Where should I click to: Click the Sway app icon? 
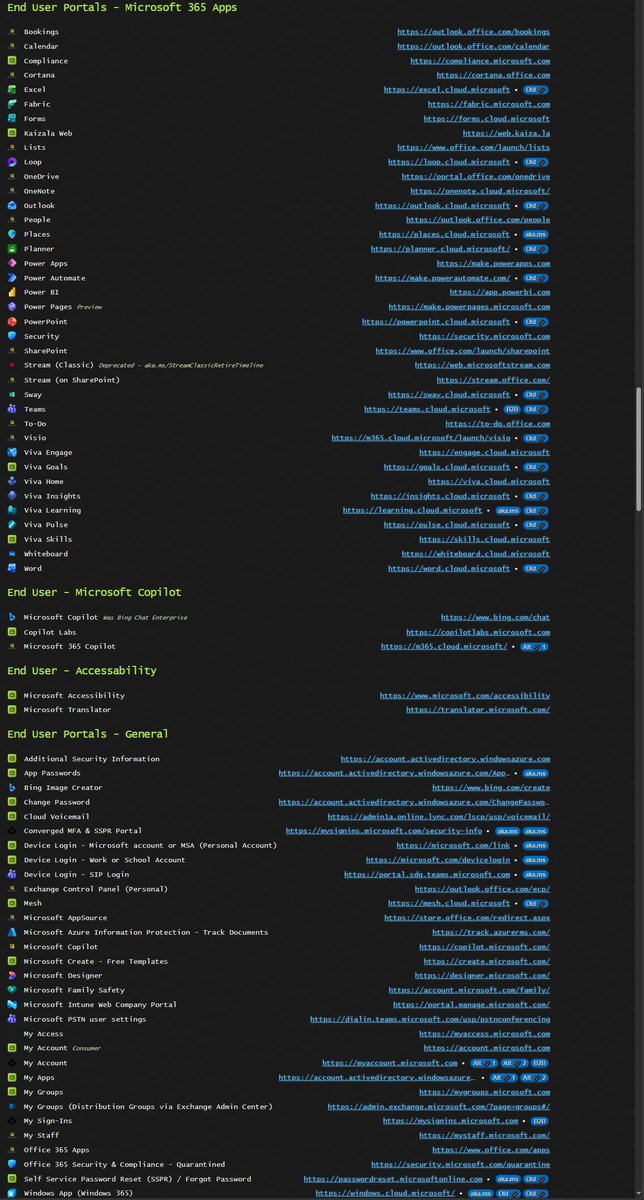(12, 394)
